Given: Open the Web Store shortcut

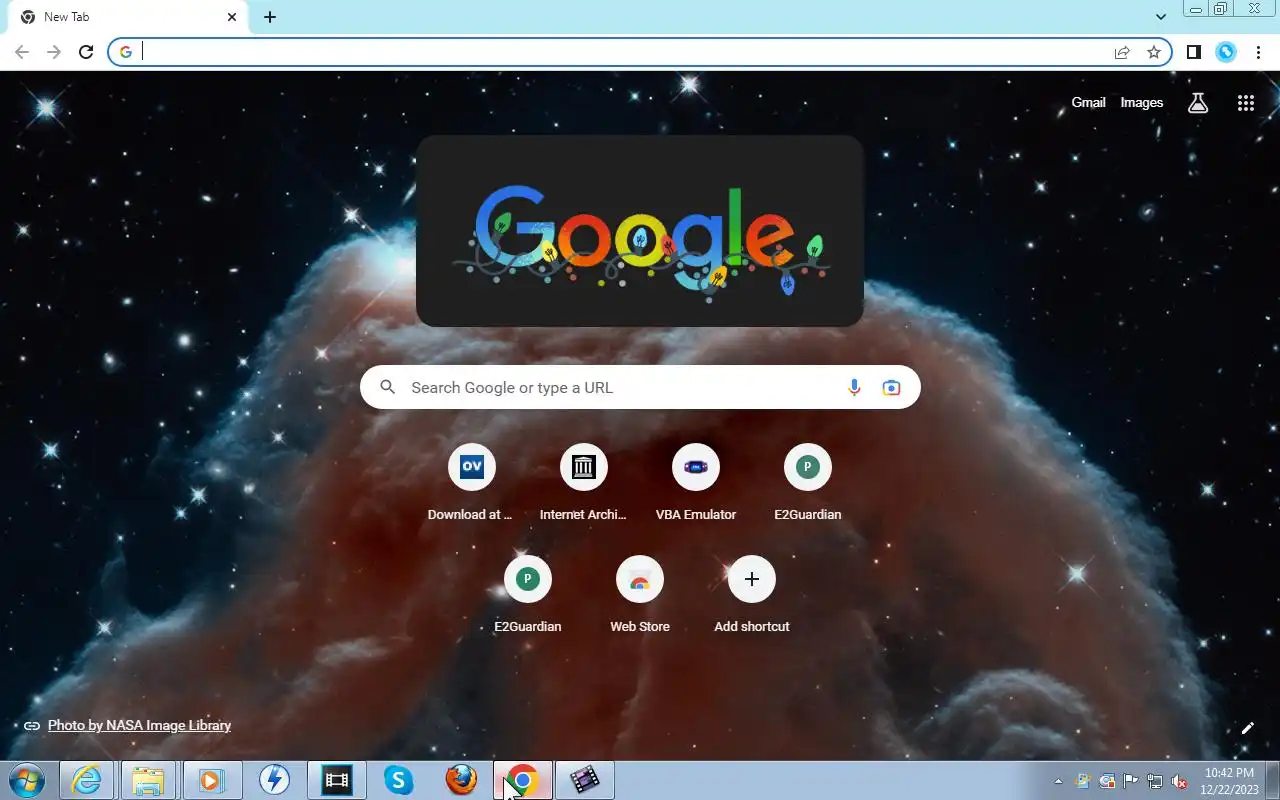Looking at the screenshot, I should pos(640,595).
